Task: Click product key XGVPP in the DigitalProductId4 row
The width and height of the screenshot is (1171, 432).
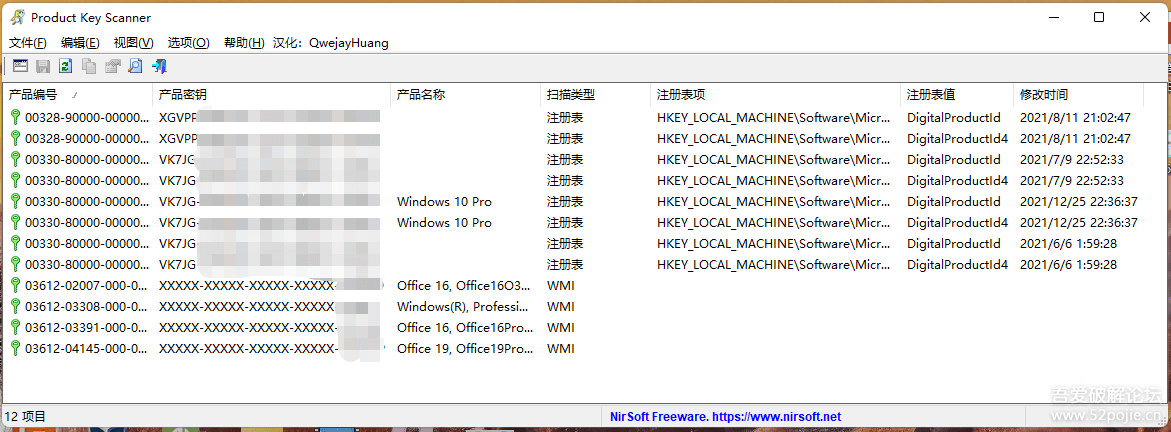Action: point(178,138)
